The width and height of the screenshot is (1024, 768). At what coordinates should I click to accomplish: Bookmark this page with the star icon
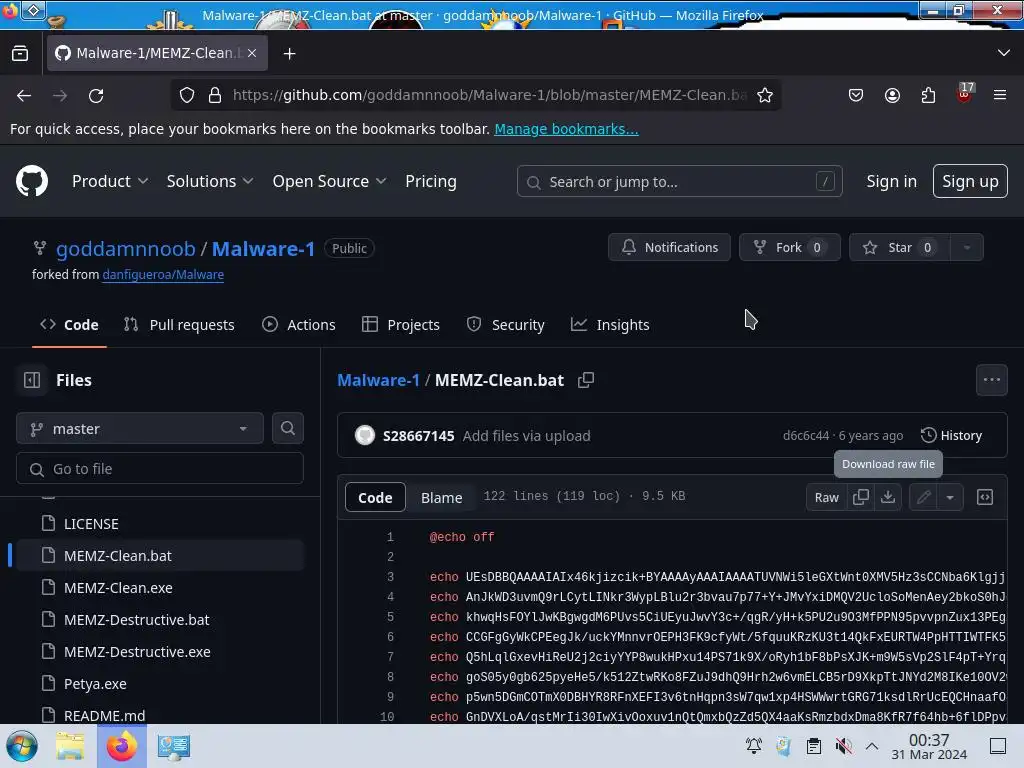765,95
